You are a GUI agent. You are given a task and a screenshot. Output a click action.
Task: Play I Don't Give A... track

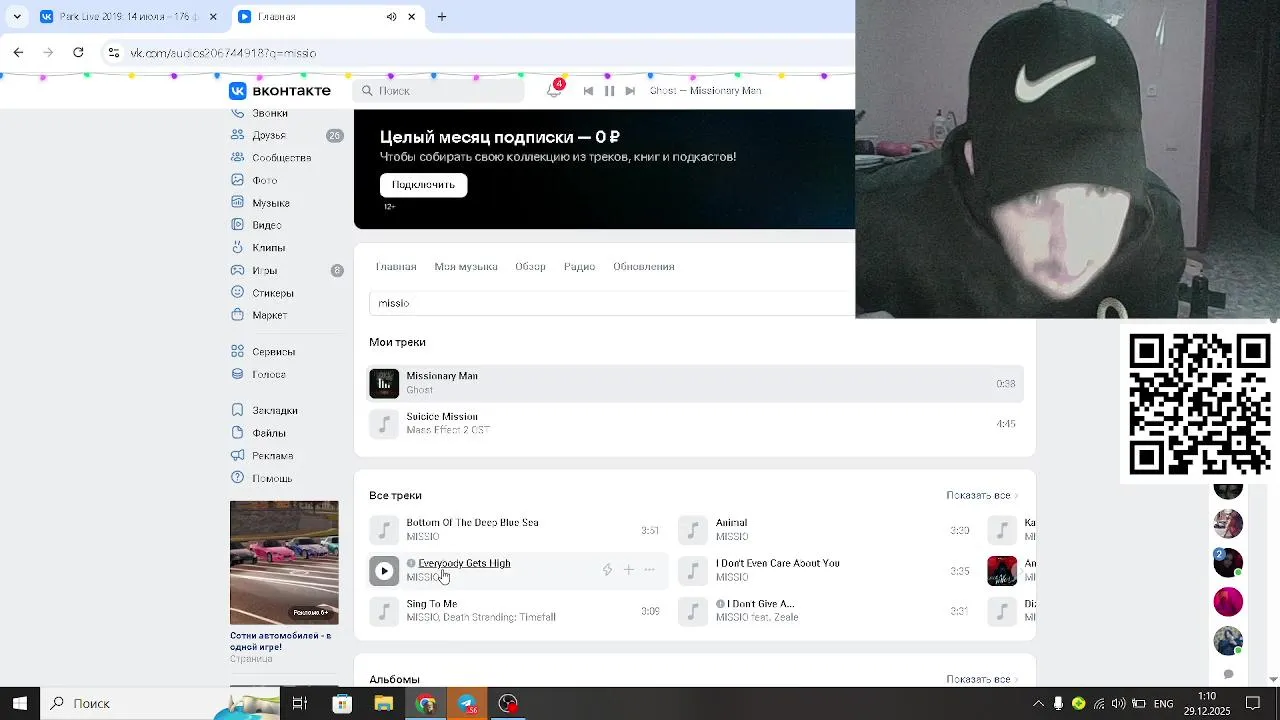pos(693,611)
